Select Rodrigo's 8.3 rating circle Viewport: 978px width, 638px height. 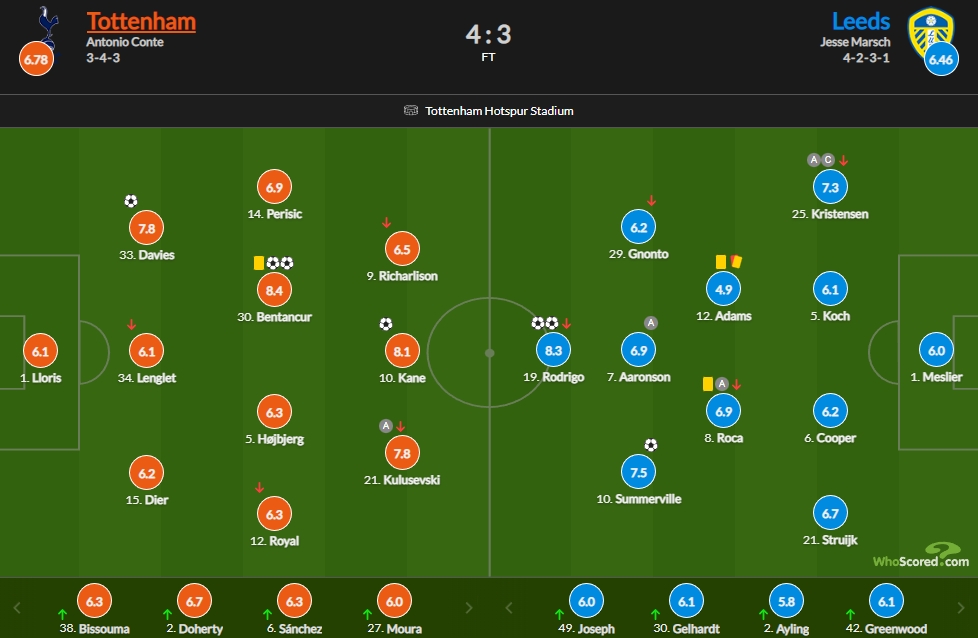click(553, 350)
